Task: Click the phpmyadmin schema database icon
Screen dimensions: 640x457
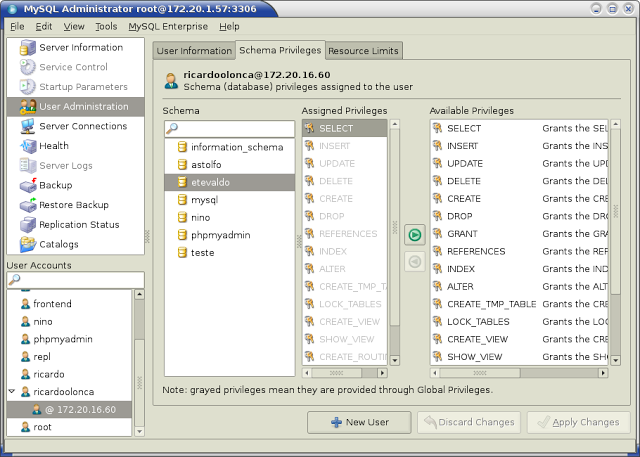Action: 182,235
